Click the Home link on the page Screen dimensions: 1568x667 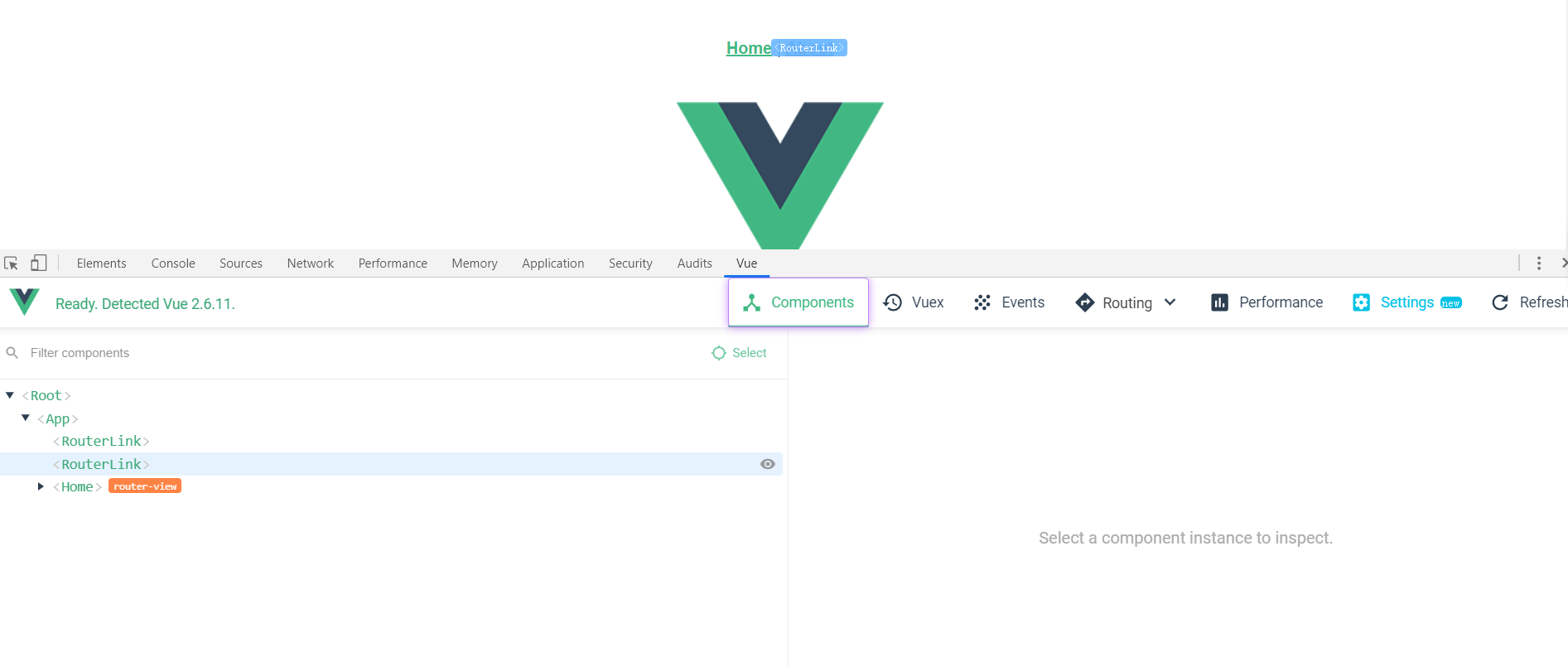(749, 48)
